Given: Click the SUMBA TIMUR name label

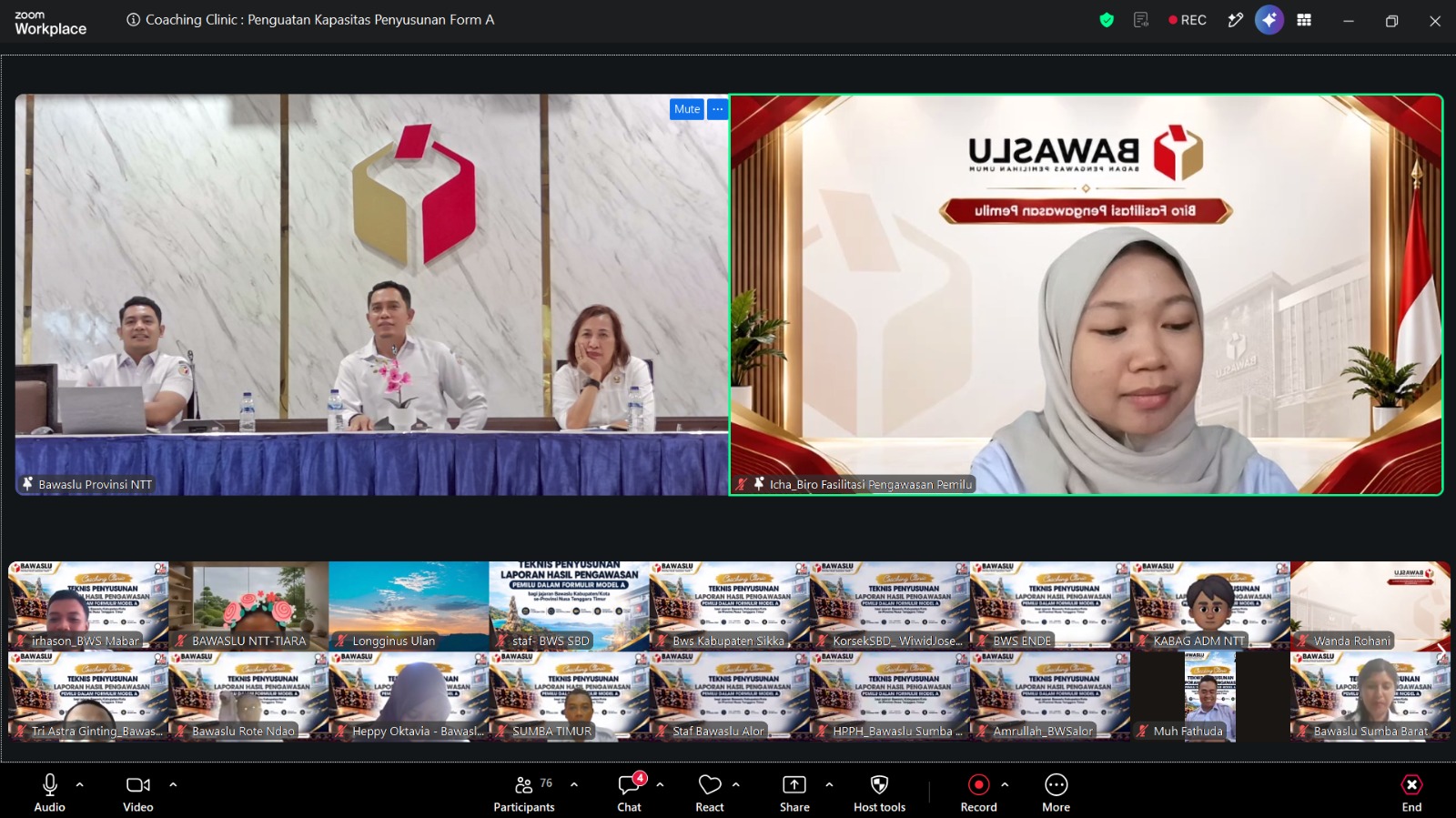Looking at the screenshot, I should [551, 731].
